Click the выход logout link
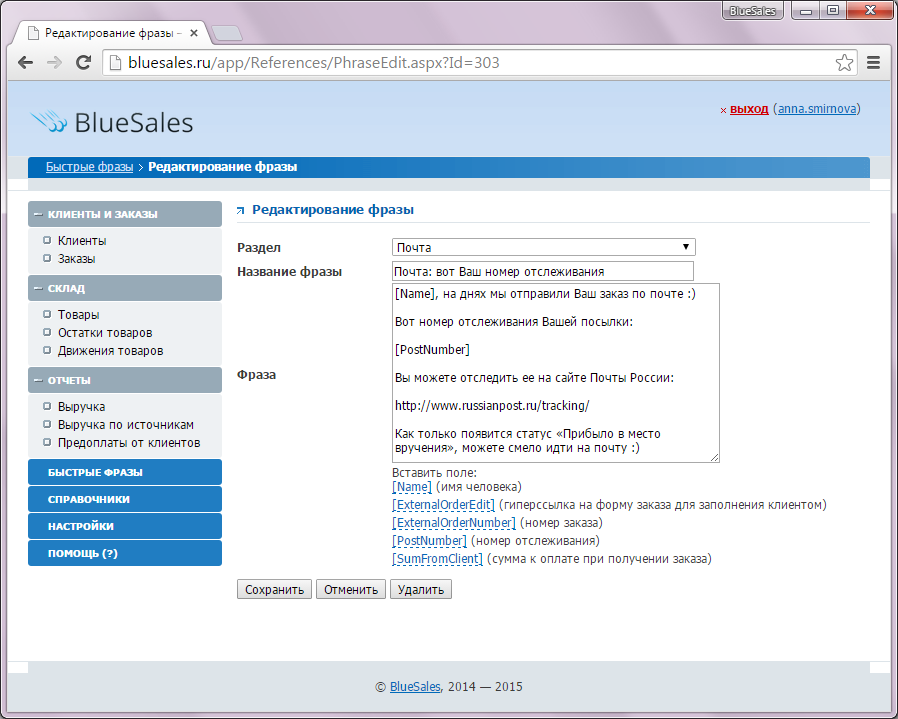Viewport: 898px width, 719px height. point(749,109)
